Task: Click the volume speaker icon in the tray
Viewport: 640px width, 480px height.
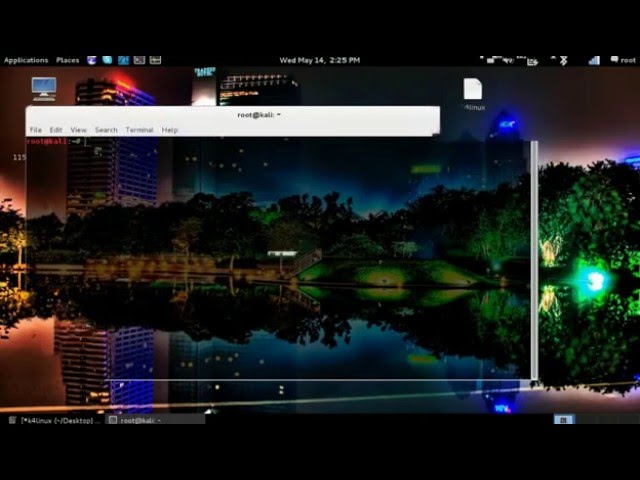Action: pyautogui.click(x=508, y=60)
